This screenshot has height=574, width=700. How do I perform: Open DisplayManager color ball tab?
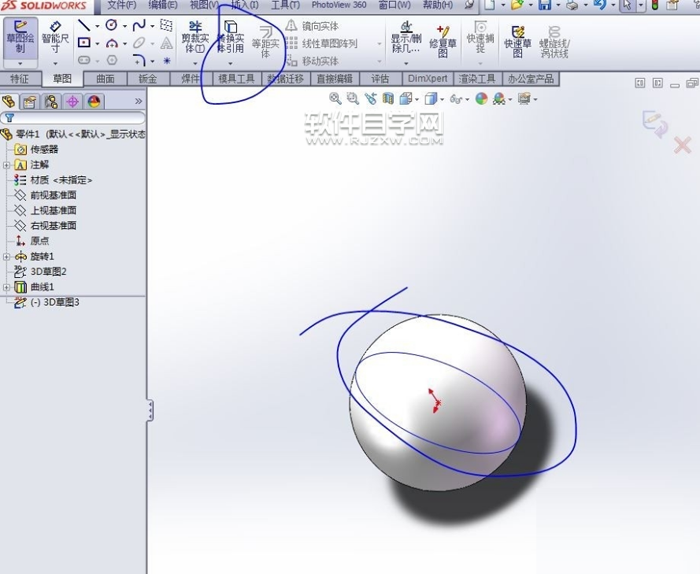[94, 102]
